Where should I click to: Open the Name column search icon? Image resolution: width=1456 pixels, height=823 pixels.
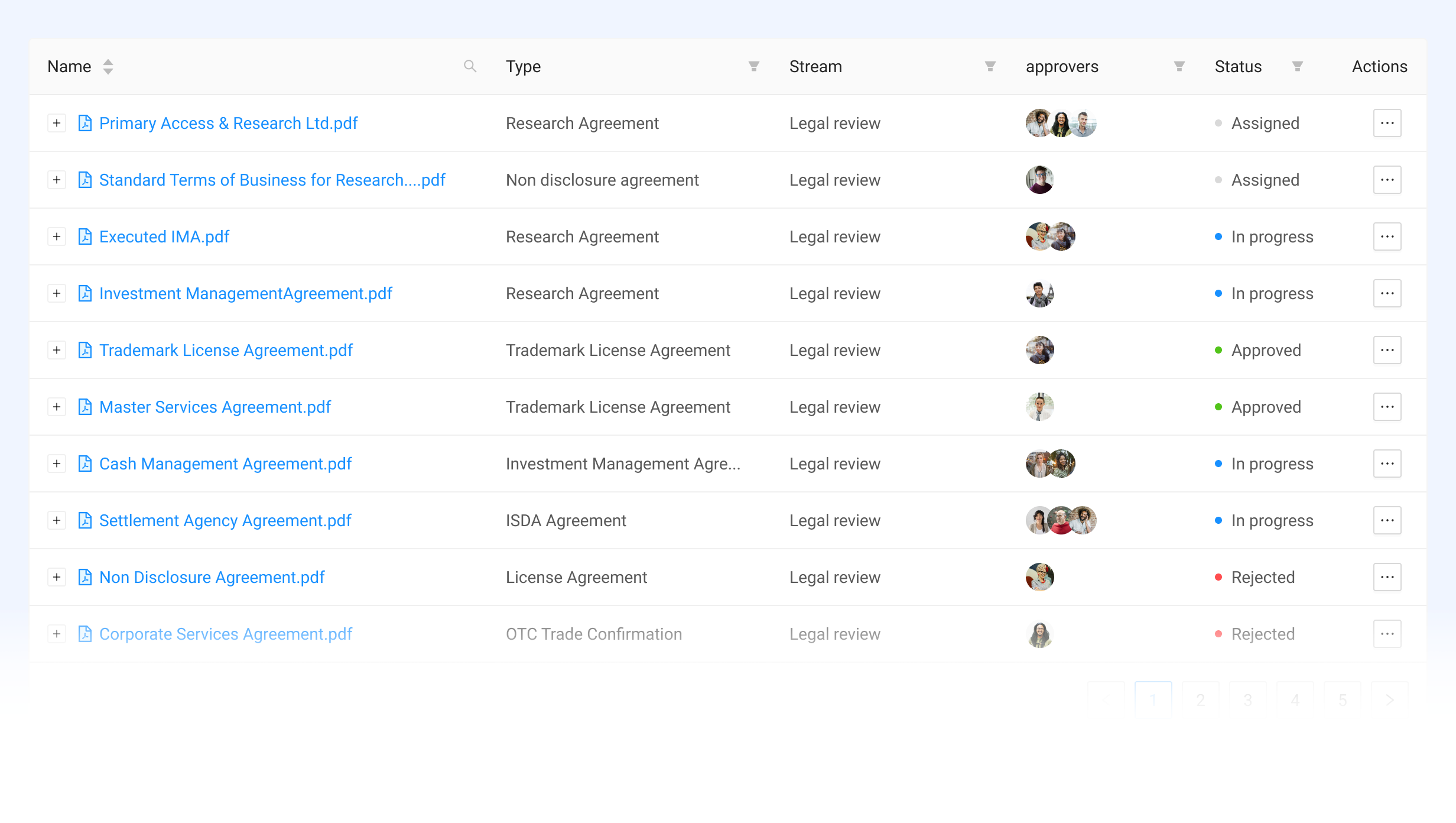point(470,66)
